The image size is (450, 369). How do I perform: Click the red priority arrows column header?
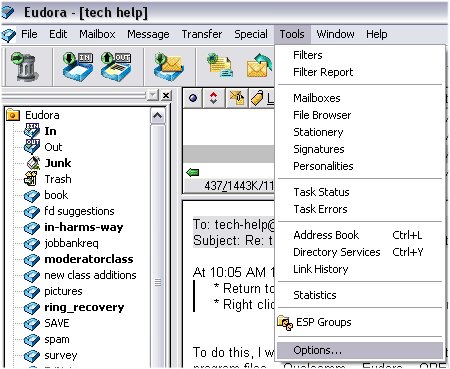[x=213, y=98]
